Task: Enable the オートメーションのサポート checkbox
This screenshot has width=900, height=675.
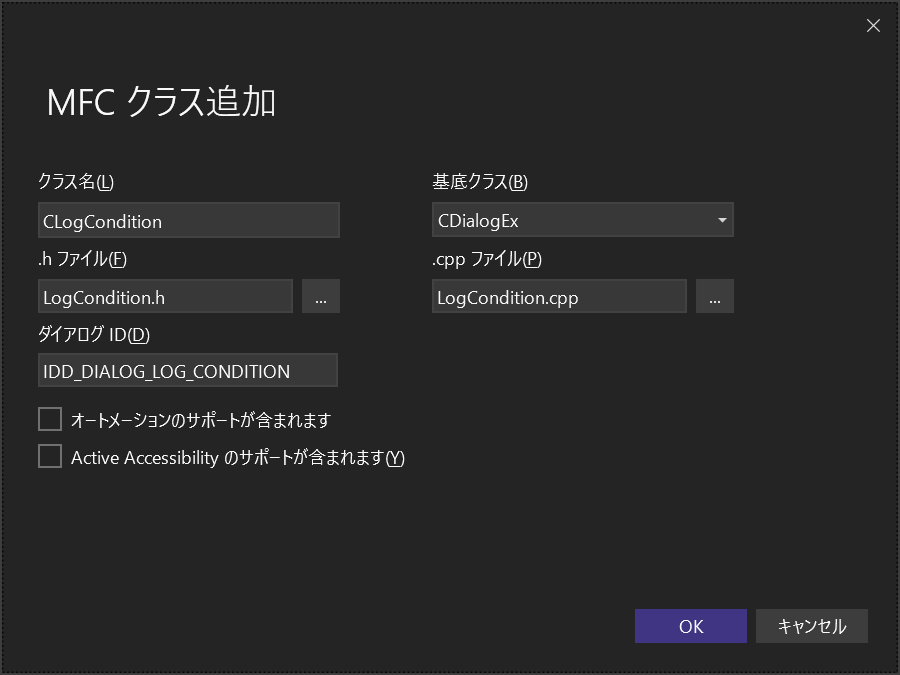Action: coord(50,419)
